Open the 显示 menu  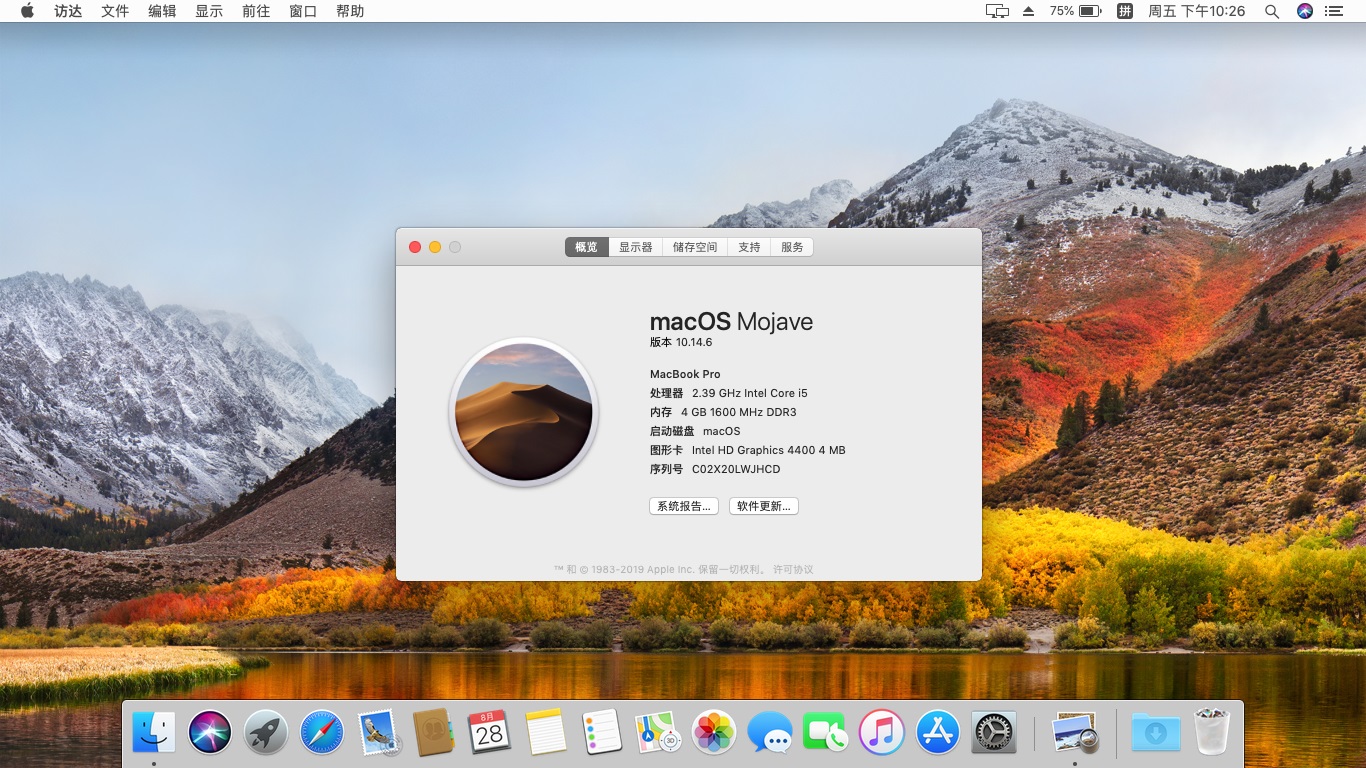click(x=209, y=11)
